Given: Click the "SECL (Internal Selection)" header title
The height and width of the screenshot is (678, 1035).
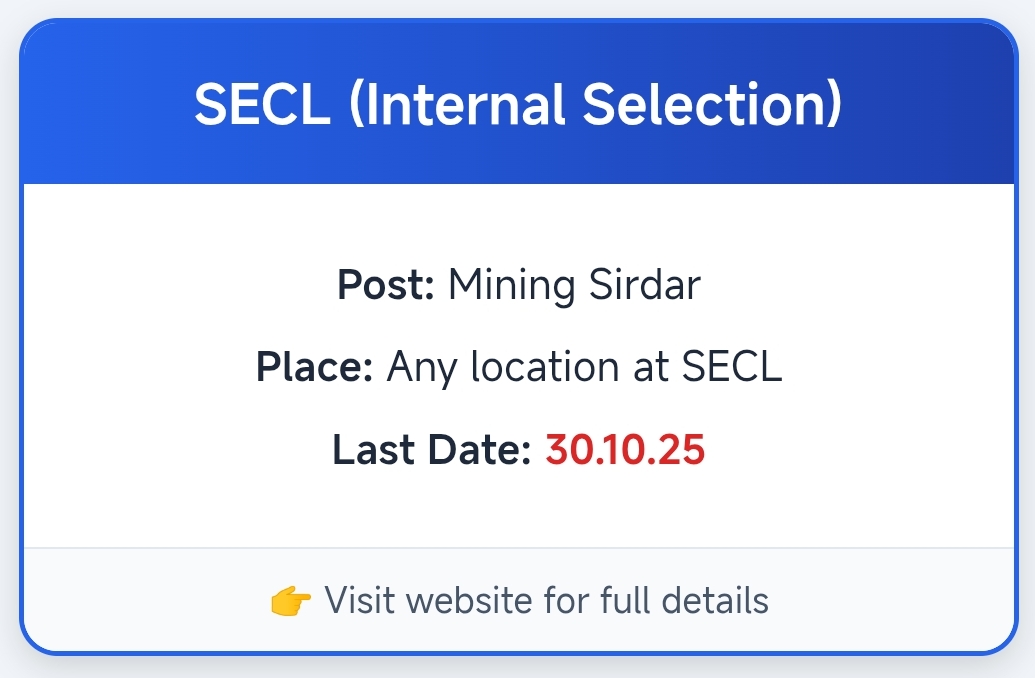Looking at the screenshot, I should click(x=518, y=105).
